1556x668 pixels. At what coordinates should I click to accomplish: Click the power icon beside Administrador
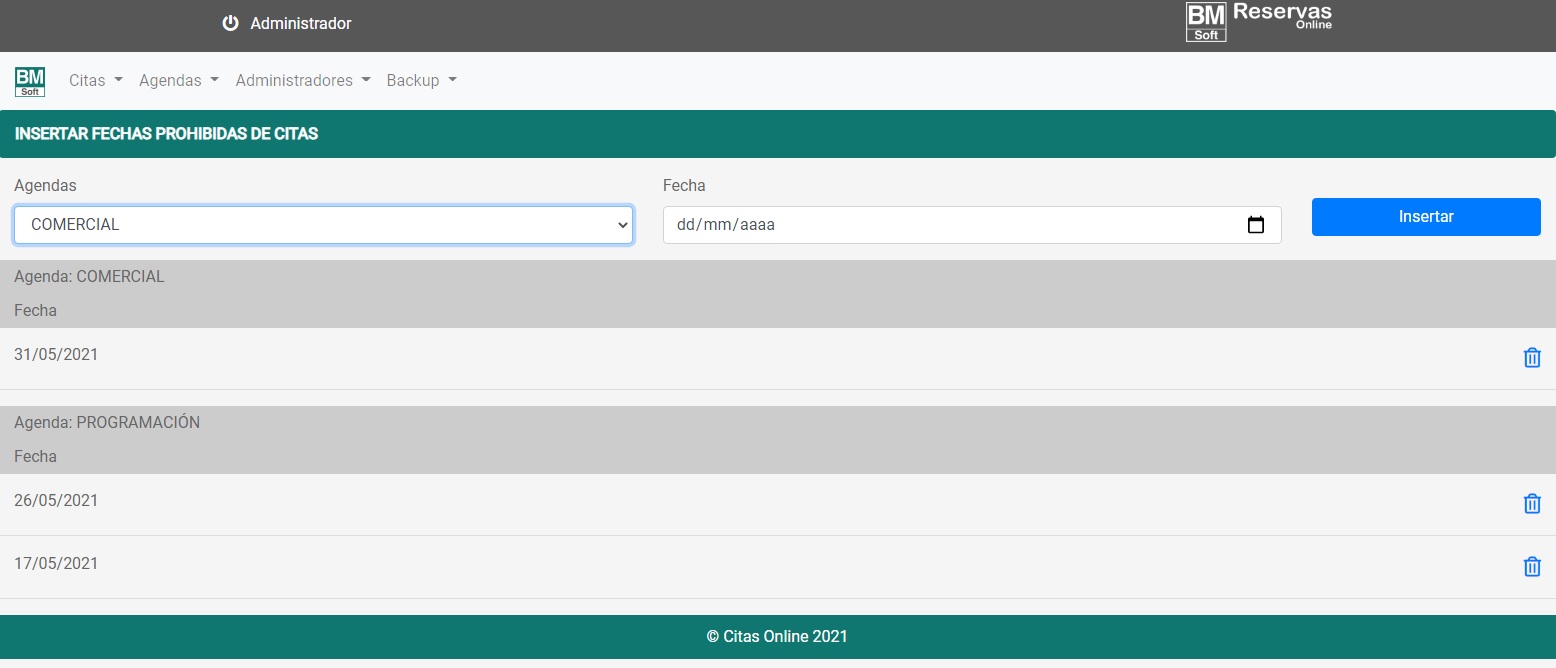pos(230,23)
